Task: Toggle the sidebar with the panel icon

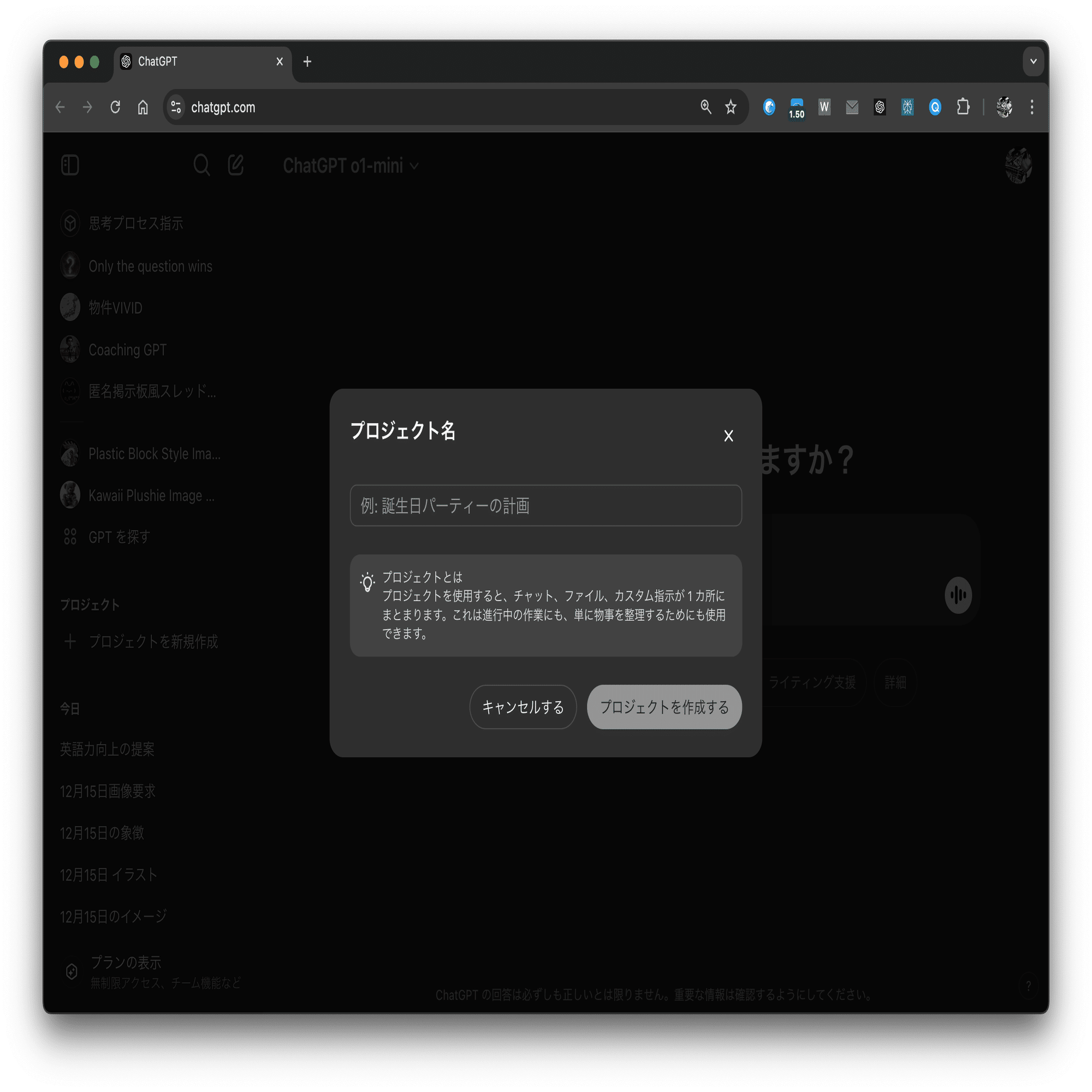Action: pos(69,165)
